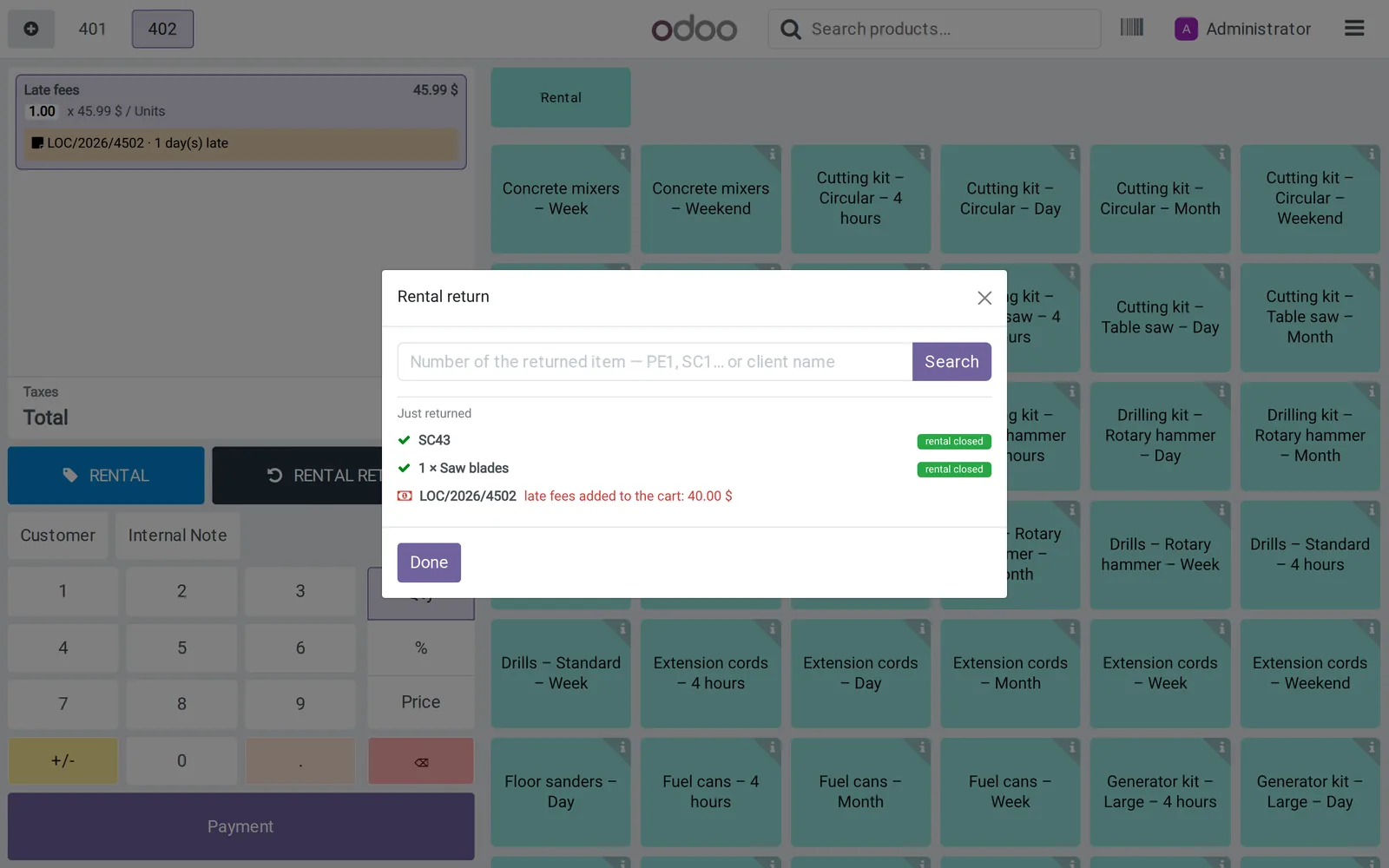The width and height of the screenshot is (1389, 868).
Task: Toggle the +/- sign key
Action: point(63,761)
